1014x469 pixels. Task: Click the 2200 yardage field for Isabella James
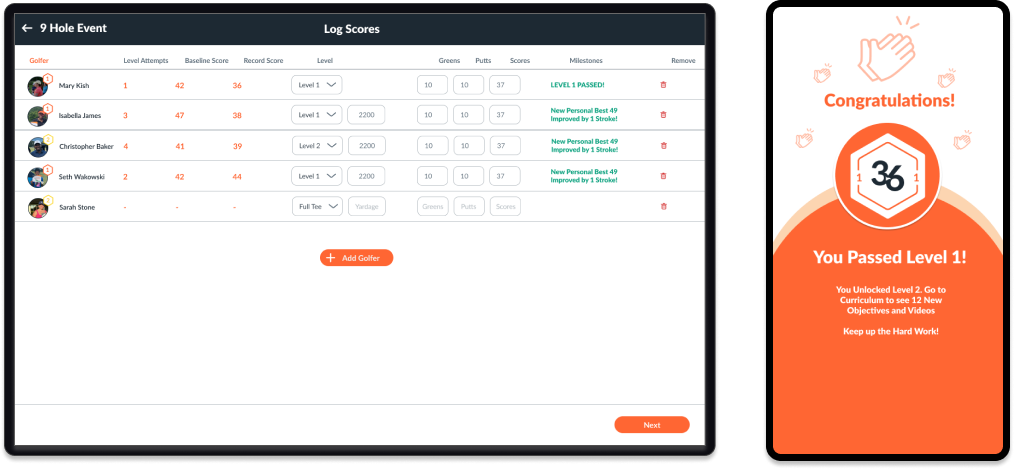point(366,115)
